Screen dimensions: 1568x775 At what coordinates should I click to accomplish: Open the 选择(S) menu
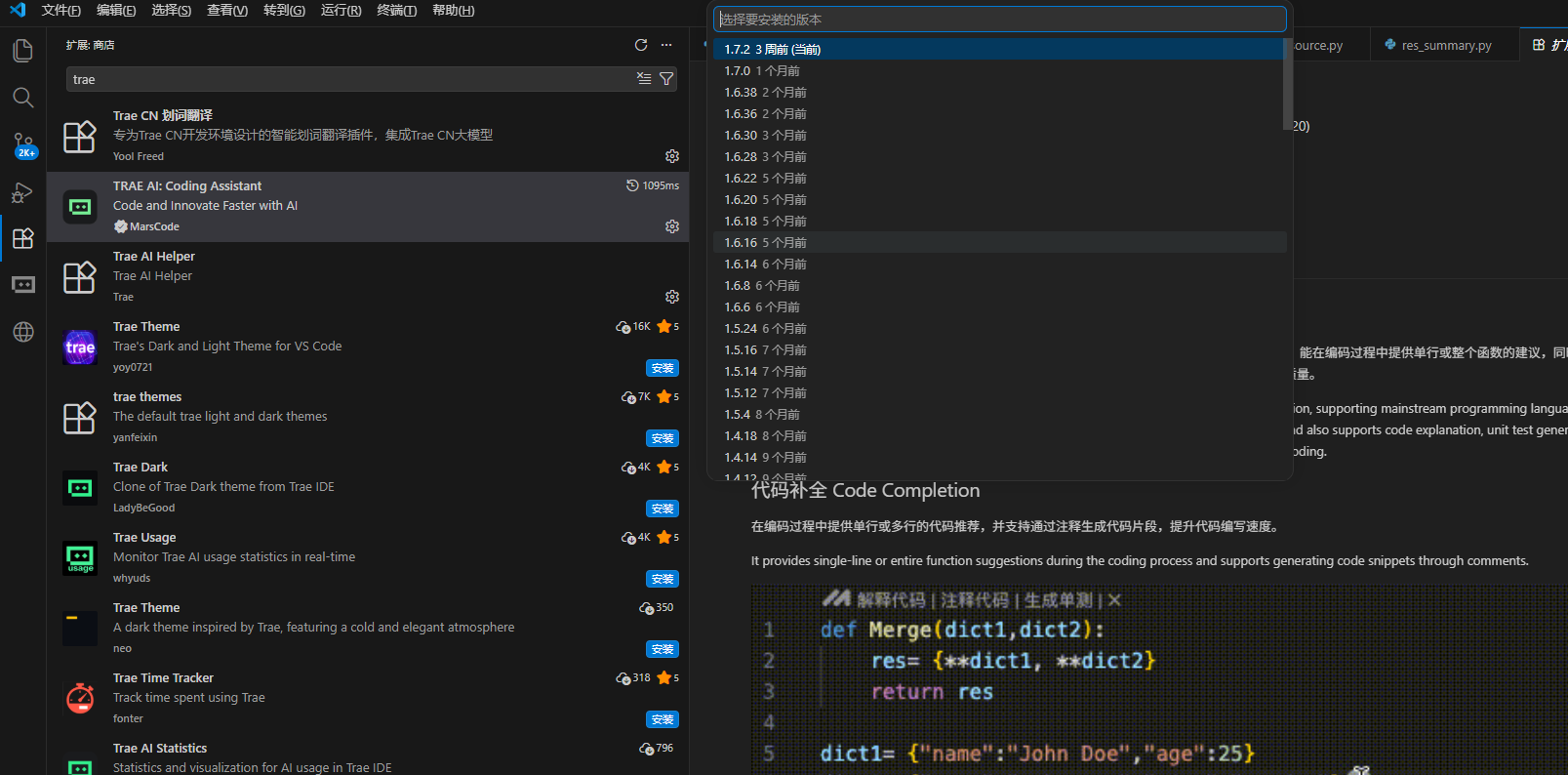(172, 10)
